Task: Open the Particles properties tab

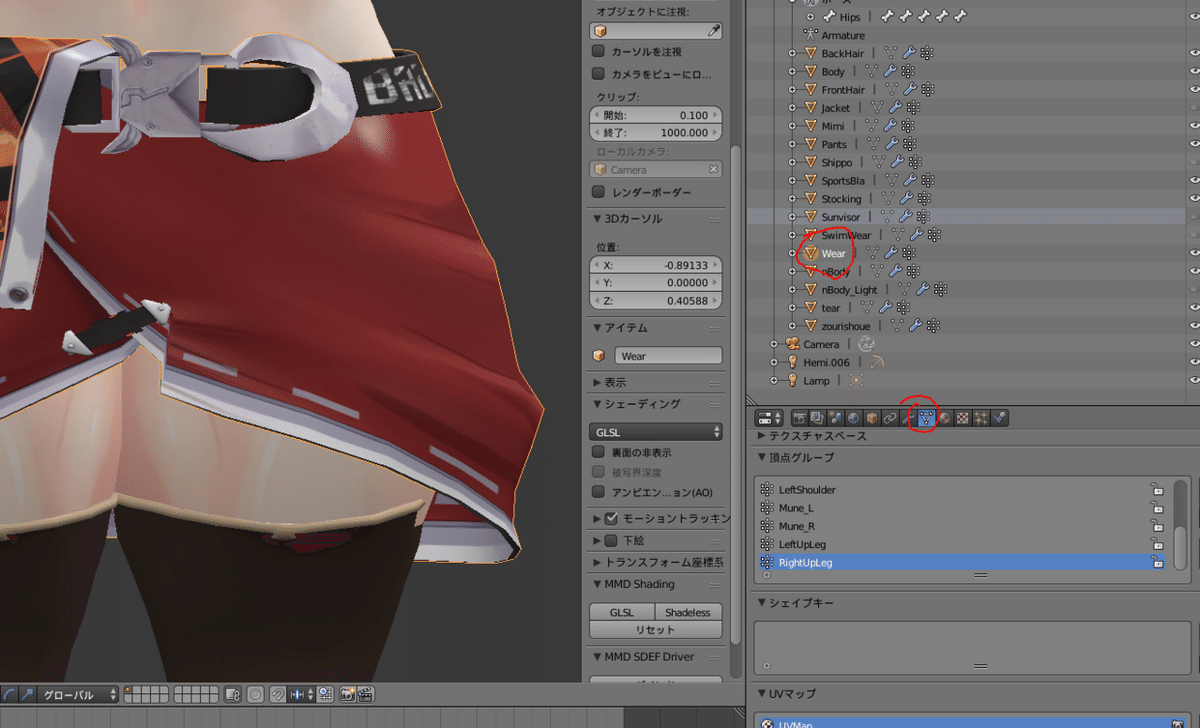Action: [981, 418]
